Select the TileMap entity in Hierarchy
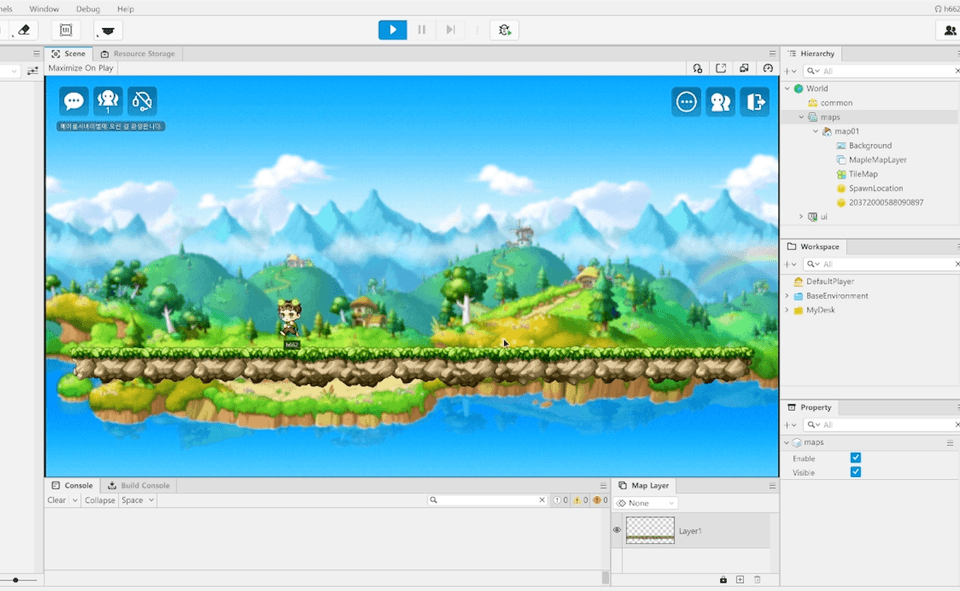The image size is (960, 591). tap(863, 174)
